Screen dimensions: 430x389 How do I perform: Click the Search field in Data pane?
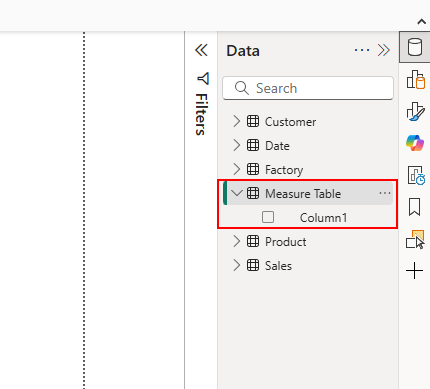308,88
